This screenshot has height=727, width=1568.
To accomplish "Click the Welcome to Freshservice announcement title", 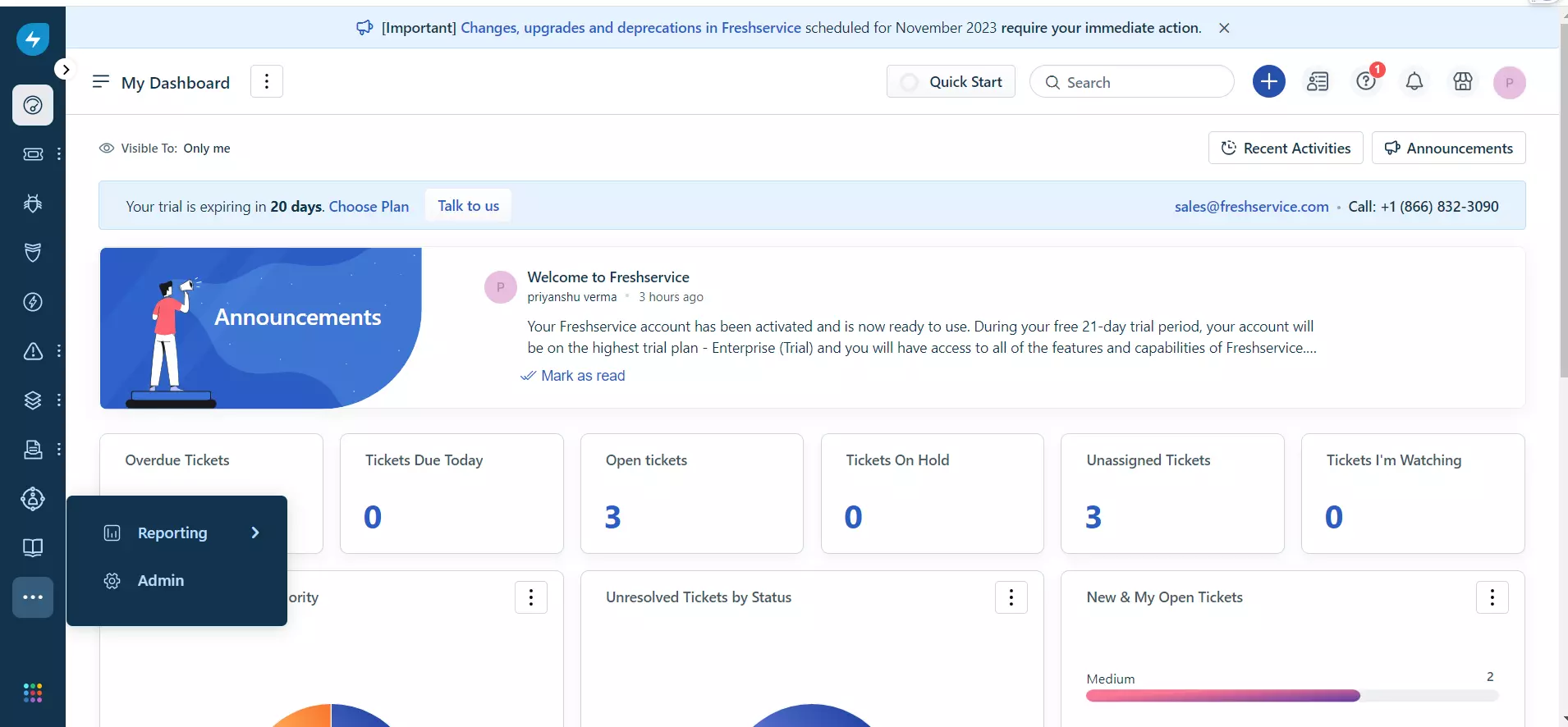I will pyautogui.click(x=608, y=277).
